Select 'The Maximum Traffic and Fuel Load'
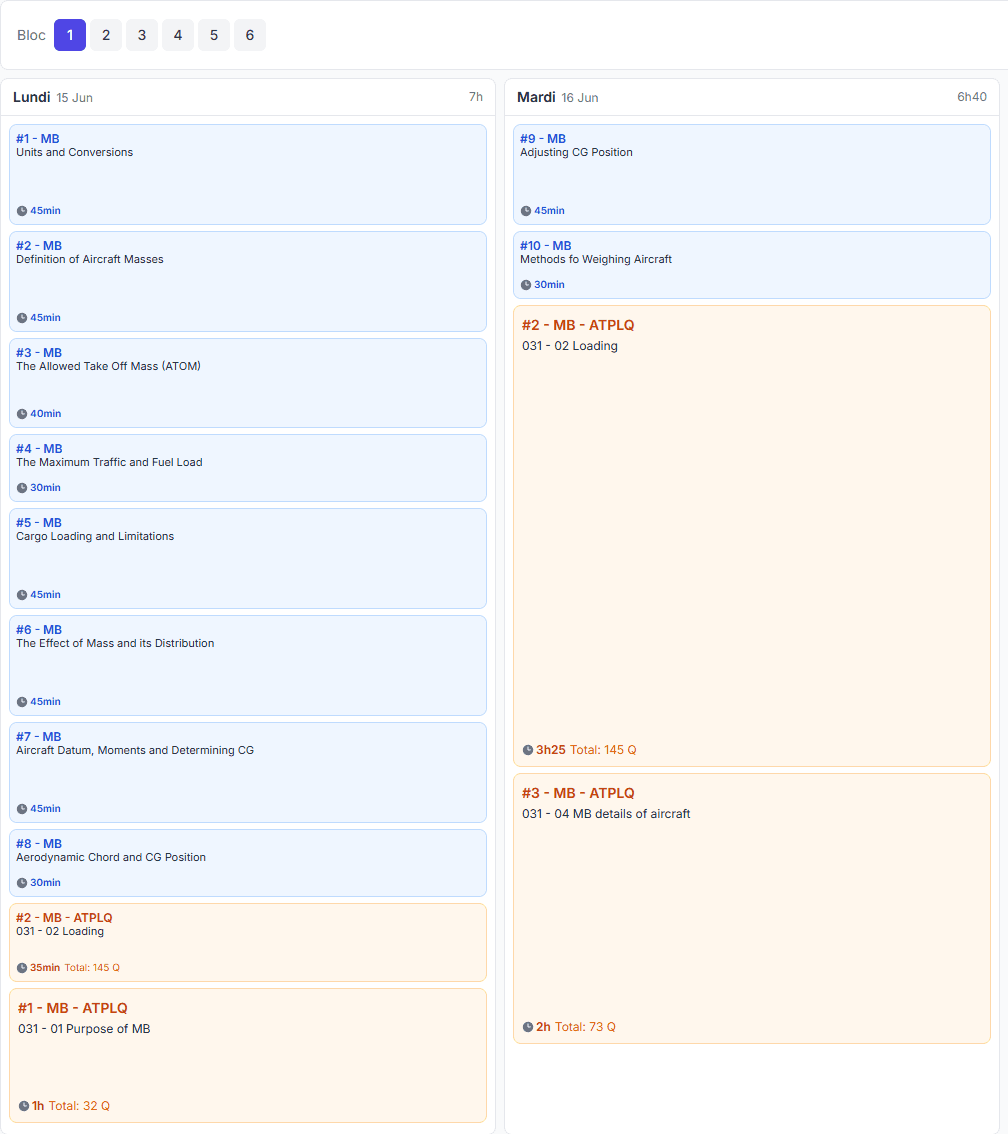 pos(109,463)
